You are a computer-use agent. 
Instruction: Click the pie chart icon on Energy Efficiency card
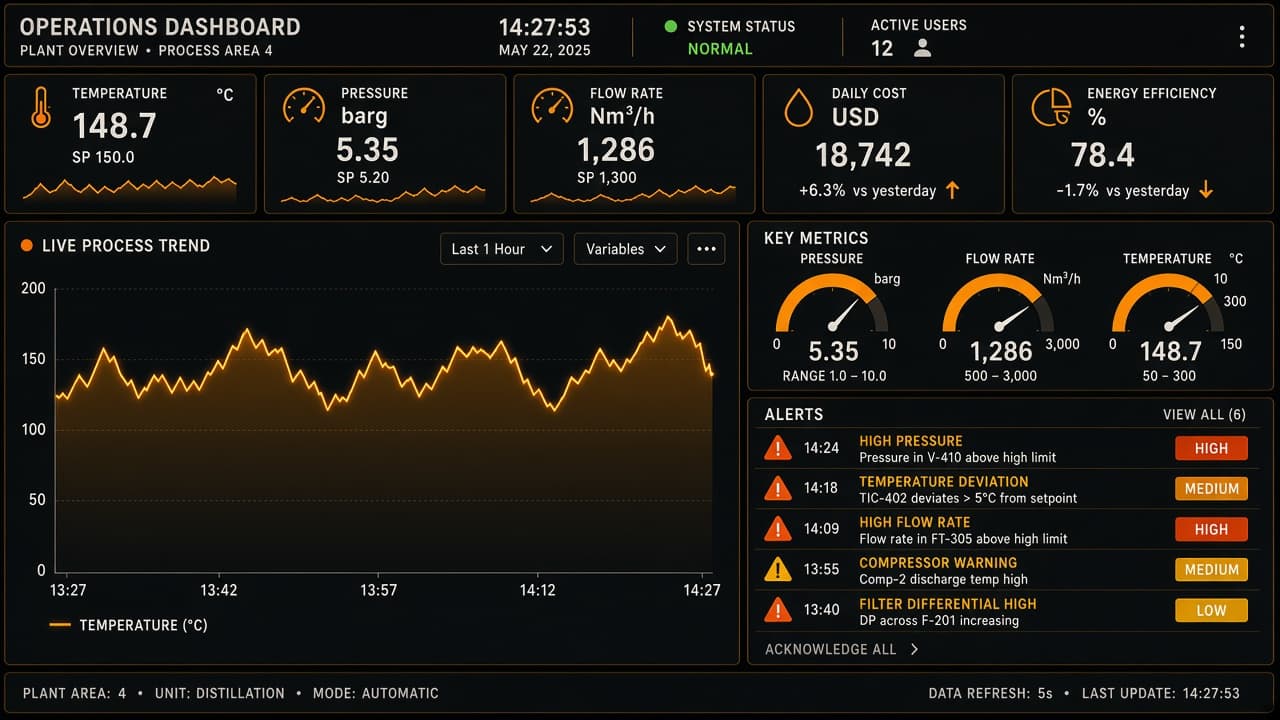pyautogui.click(x=1051, y=107)
